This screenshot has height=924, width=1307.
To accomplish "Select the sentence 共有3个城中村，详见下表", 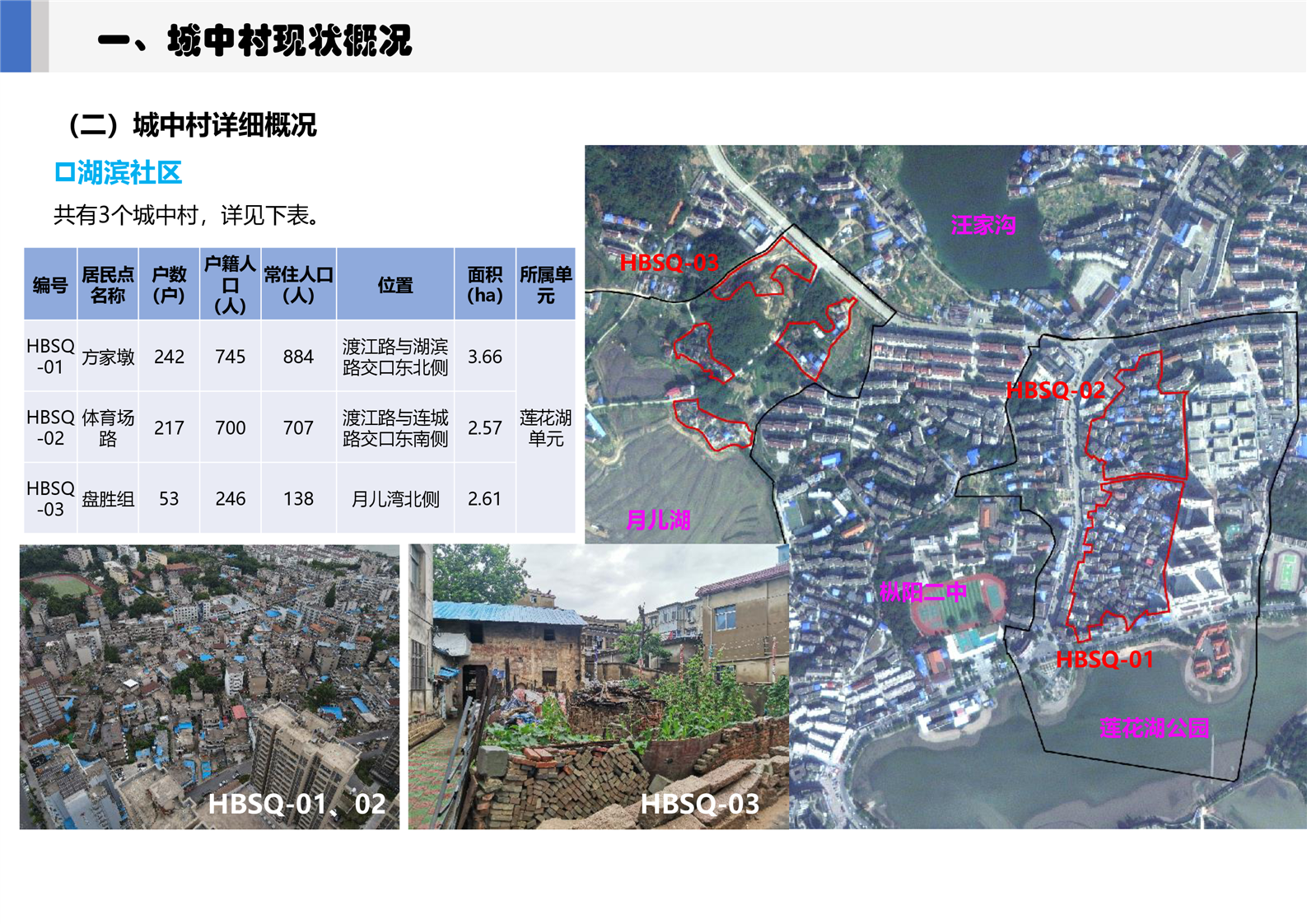I will point(187,215).
